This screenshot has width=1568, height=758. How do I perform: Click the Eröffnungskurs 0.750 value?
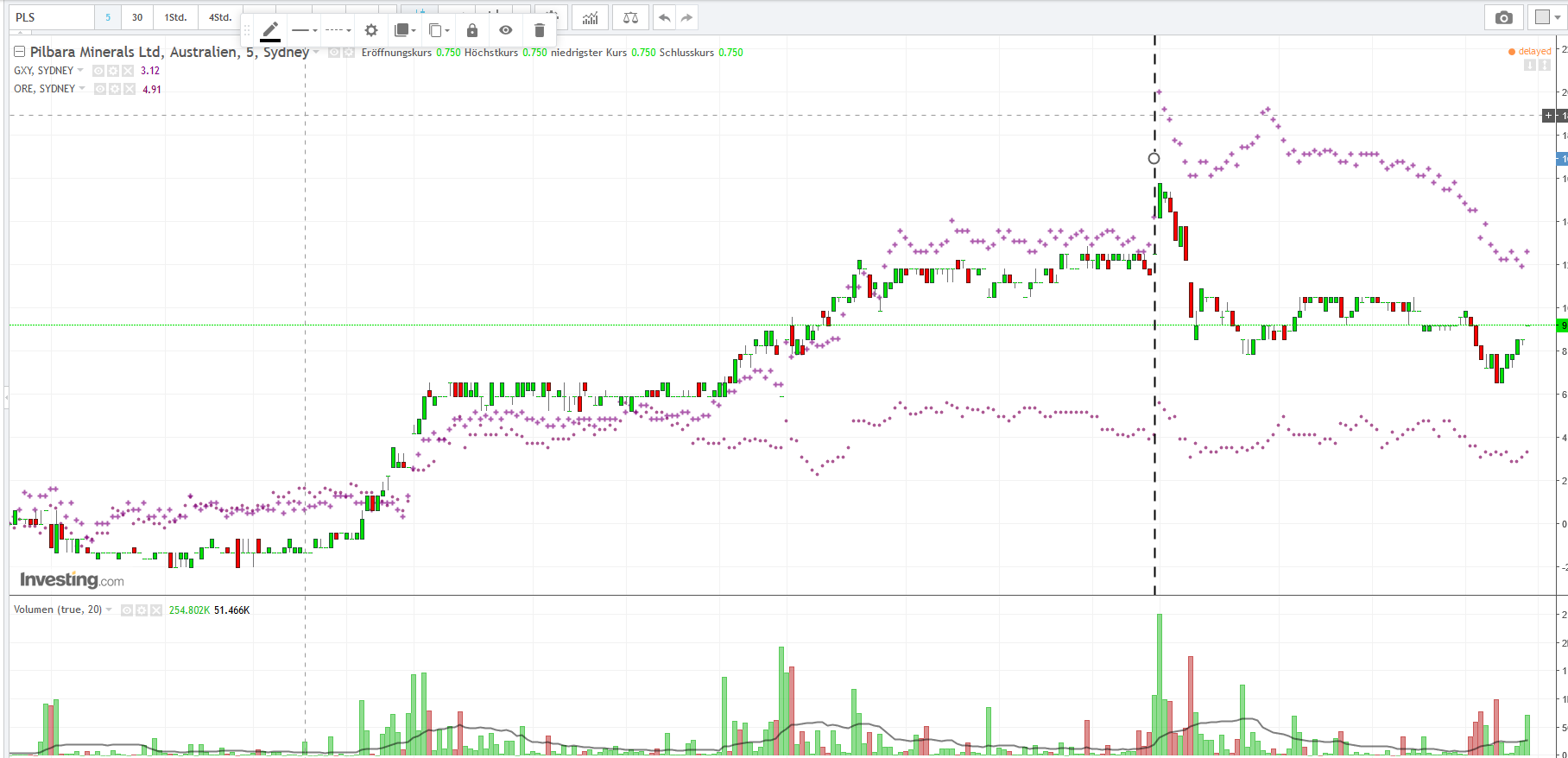point(449,53)
